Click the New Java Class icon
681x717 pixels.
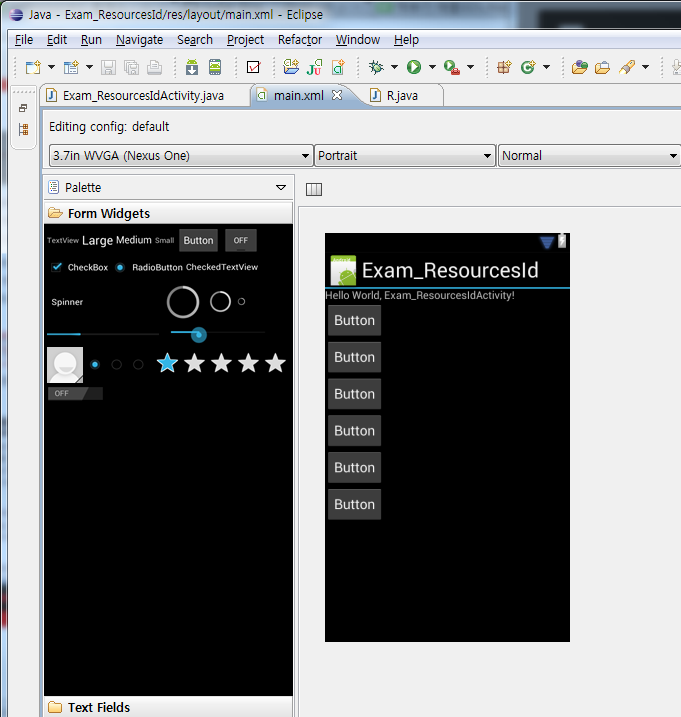tap(528, 68)
